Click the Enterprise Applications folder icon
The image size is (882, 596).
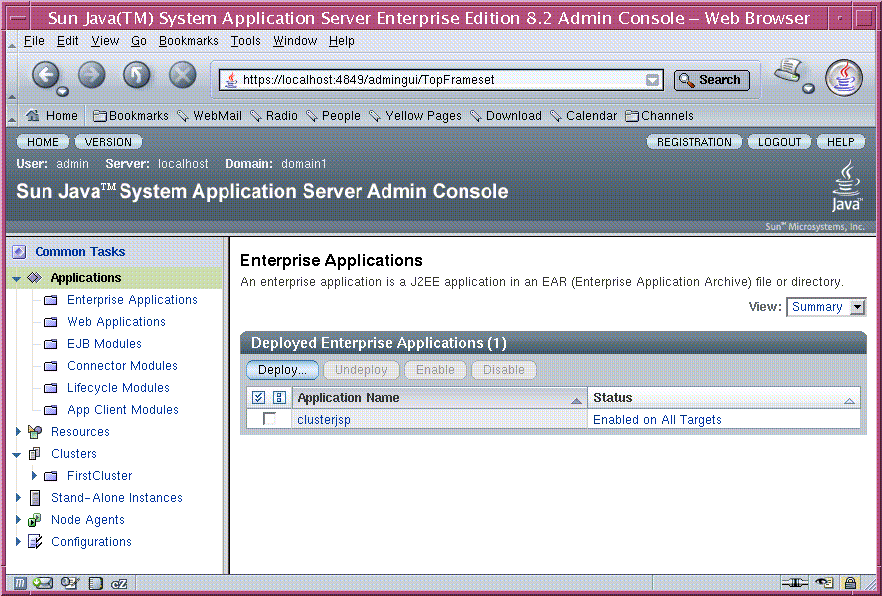pyautogui.click(x=51, y=300)
